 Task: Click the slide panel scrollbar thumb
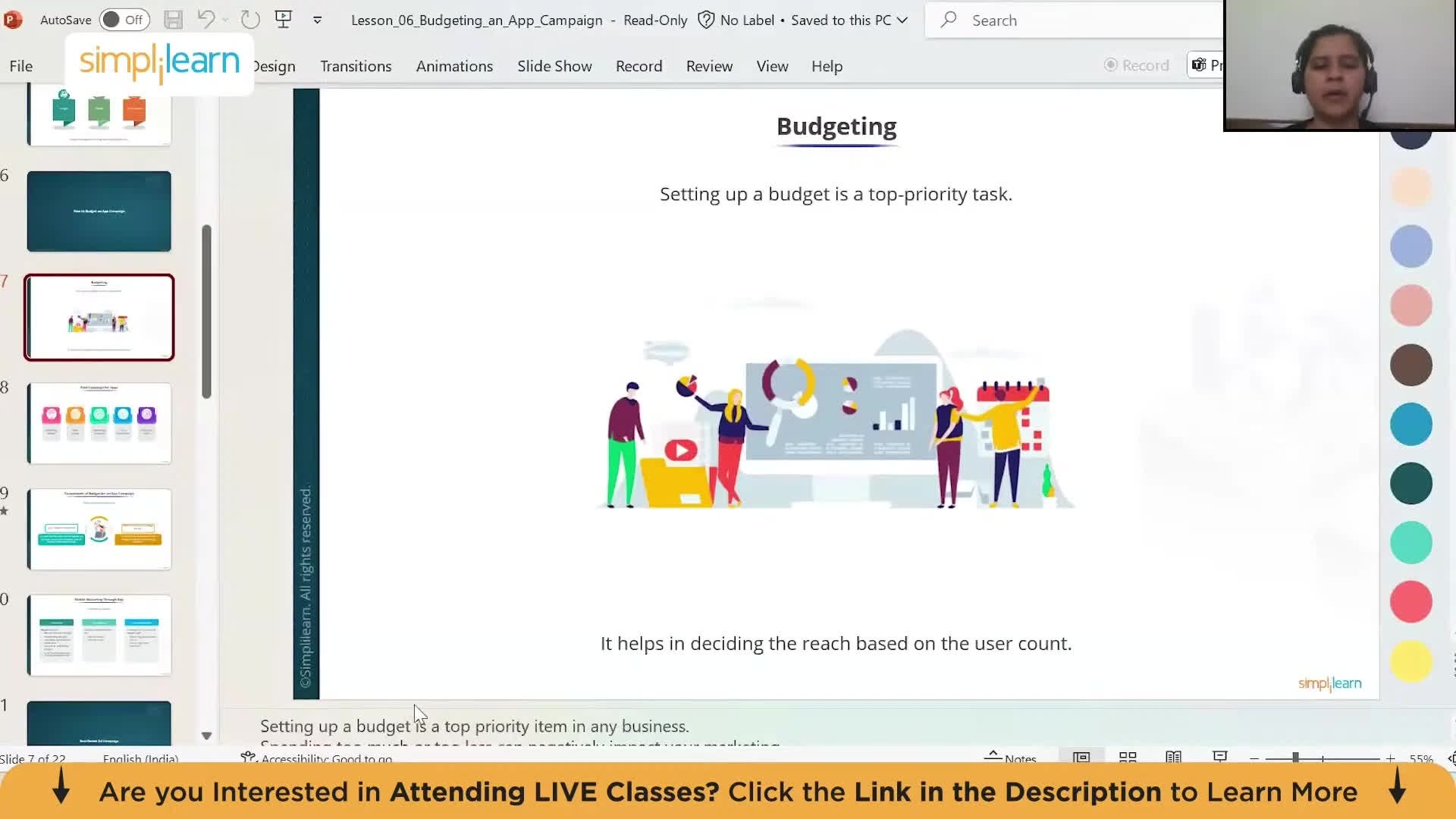[206, 311]
